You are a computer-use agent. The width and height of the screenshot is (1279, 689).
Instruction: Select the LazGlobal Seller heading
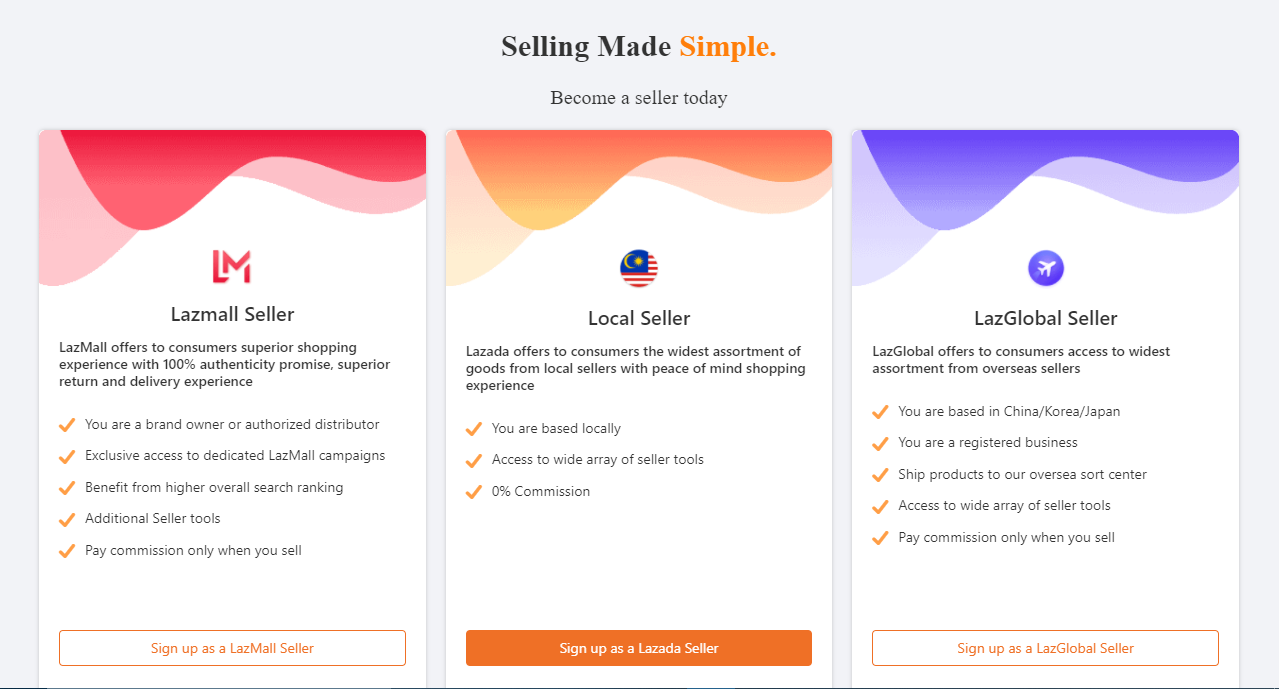[x=1046, y=318]
